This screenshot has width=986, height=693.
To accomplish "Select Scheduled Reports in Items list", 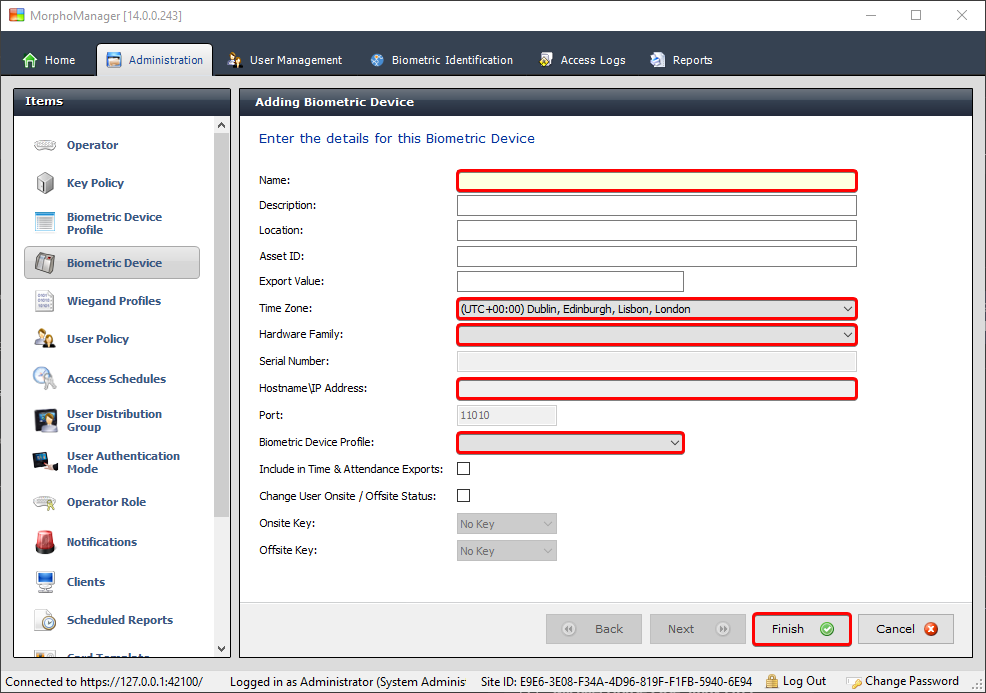I will pyautogui.click(x=112, y=620).
